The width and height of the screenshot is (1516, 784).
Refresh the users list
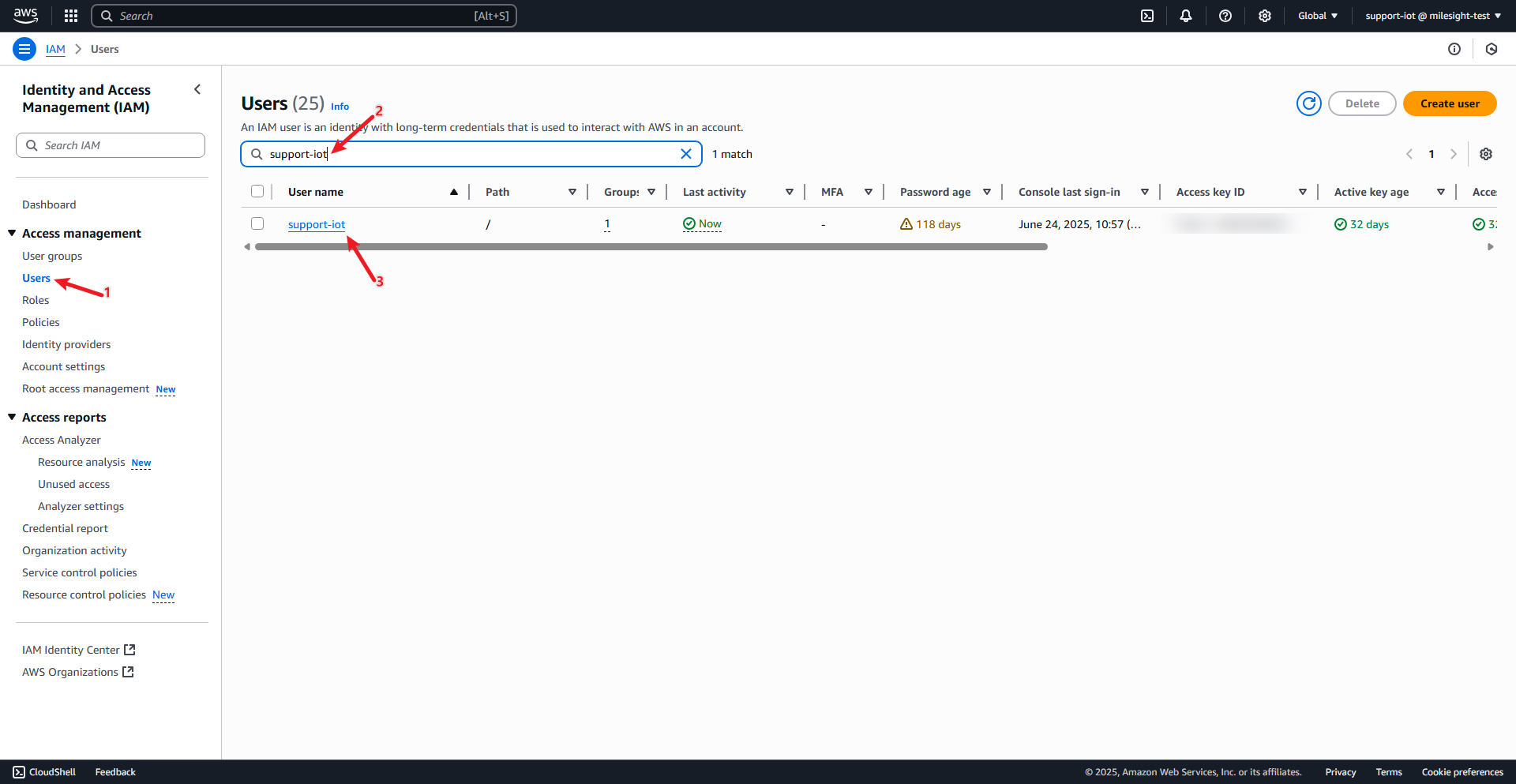[x=1309, y=103]
